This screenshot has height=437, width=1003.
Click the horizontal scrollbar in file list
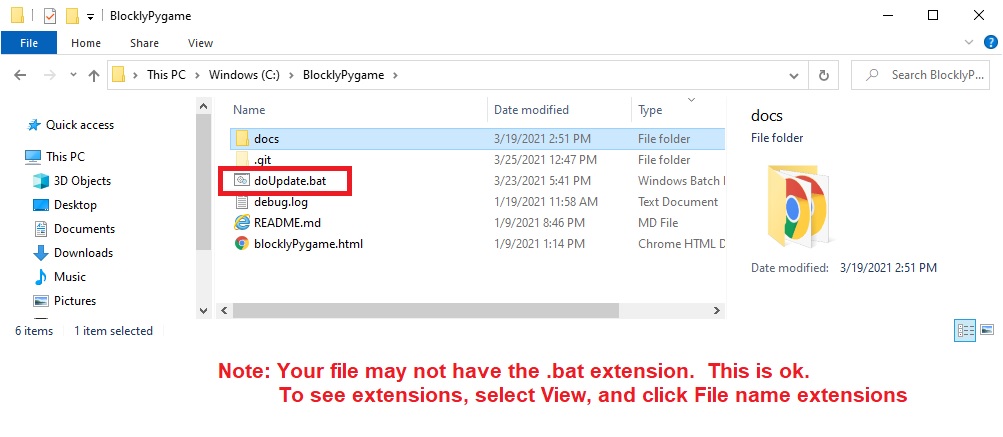point(450,311)
